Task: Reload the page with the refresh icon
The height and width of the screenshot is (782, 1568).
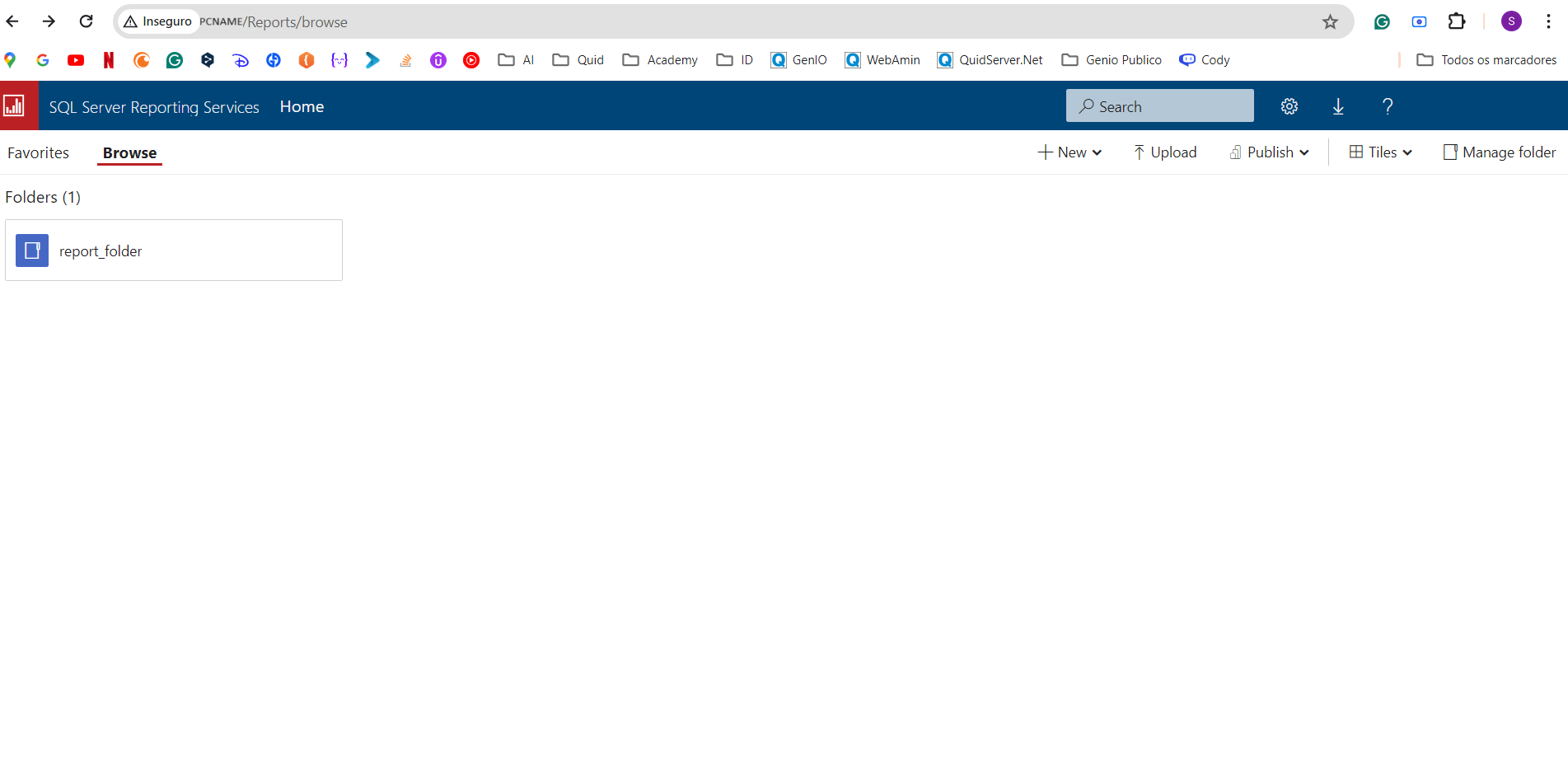Action: [86, 21]
